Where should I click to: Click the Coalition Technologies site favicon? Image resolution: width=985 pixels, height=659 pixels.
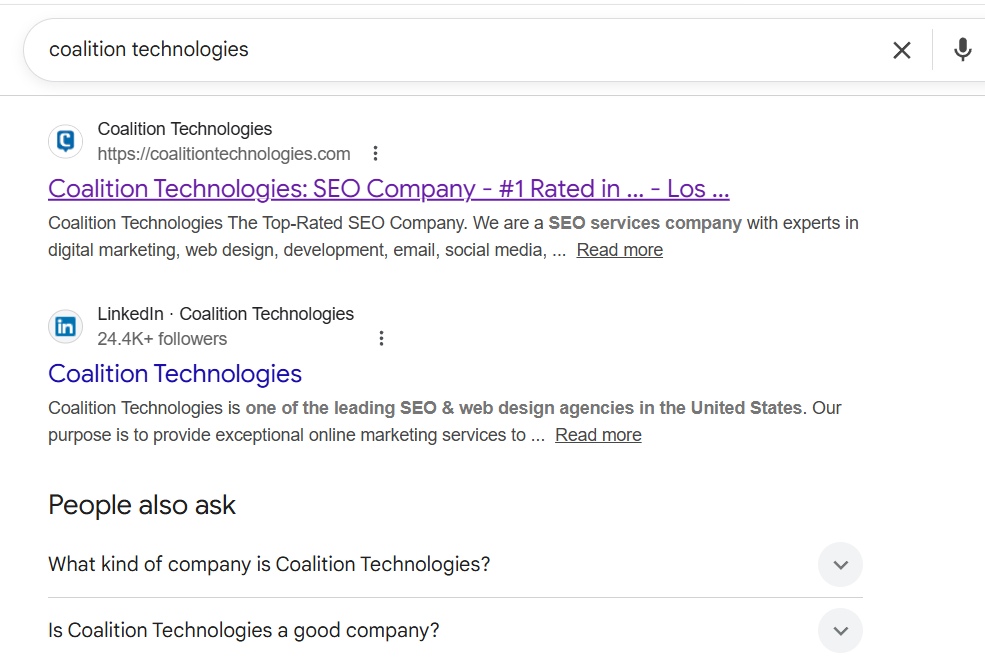click(66, 141)
